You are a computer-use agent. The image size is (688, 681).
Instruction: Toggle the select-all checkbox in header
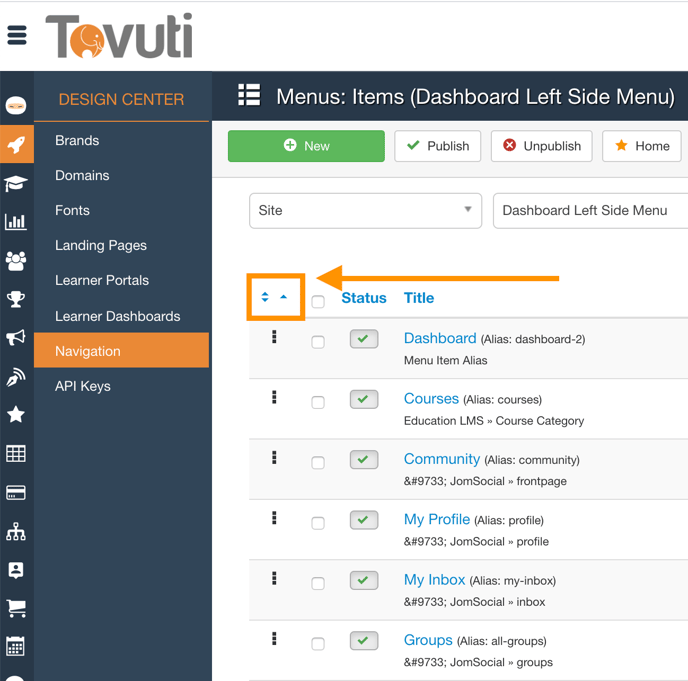tap(318, 301)
